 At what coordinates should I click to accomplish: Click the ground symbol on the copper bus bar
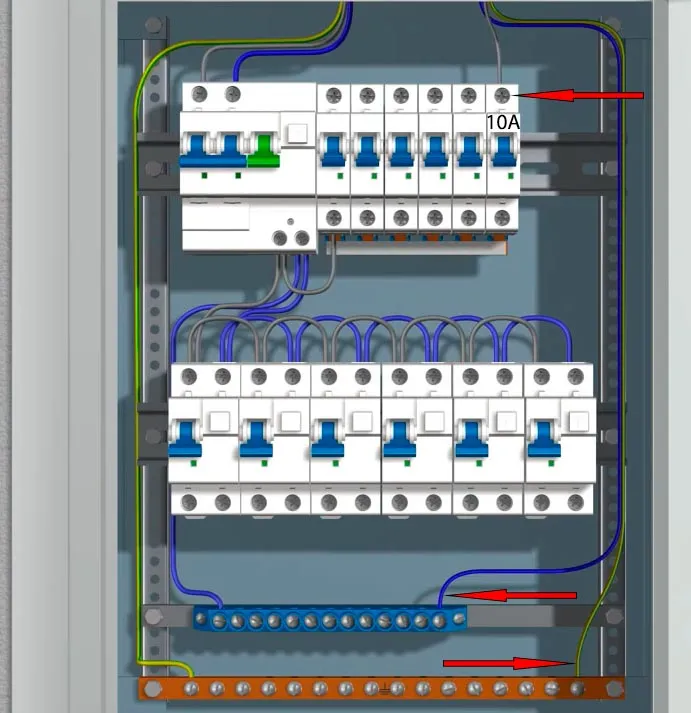384,689
